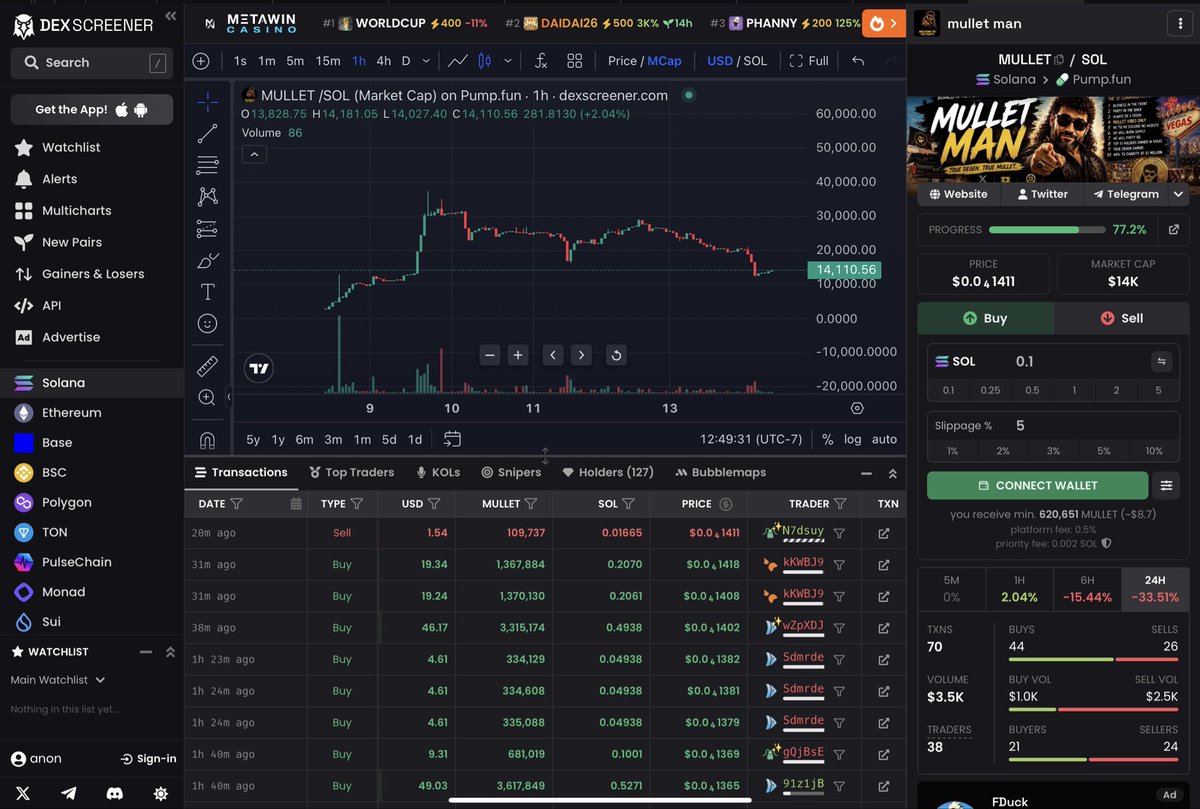Open the chart layout grid icon
This screenshot has width=1200, height=809.
575,61
